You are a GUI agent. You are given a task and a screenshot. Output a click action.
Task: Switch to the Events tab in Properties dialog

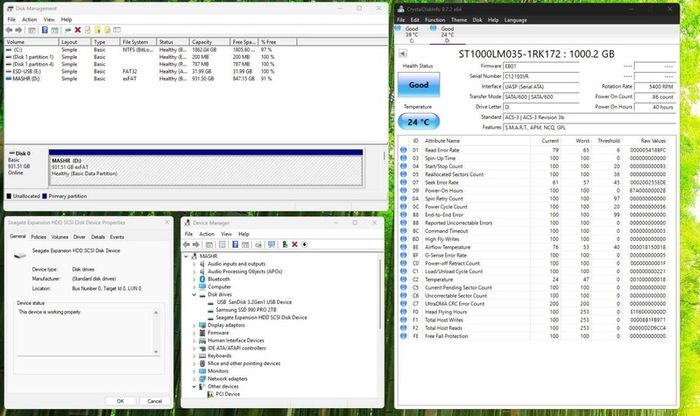pyautogui.click(x=117, y=237)
